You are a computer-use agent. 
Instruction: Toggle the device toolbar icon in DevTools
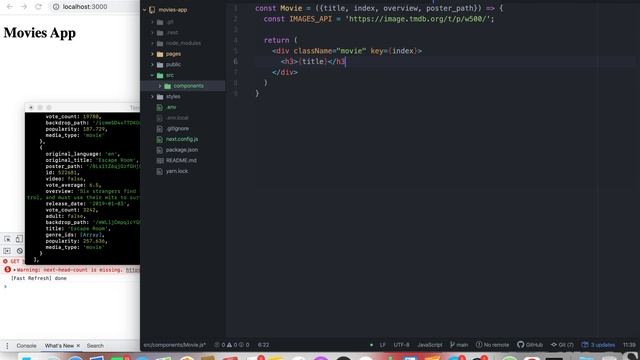[x=19, y=239]
